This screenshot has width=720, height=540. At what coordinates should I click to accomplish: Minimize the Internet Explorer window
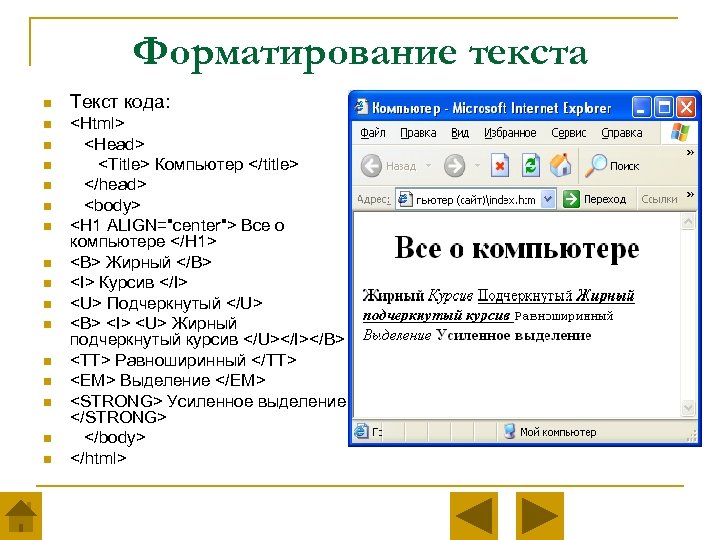641,107
